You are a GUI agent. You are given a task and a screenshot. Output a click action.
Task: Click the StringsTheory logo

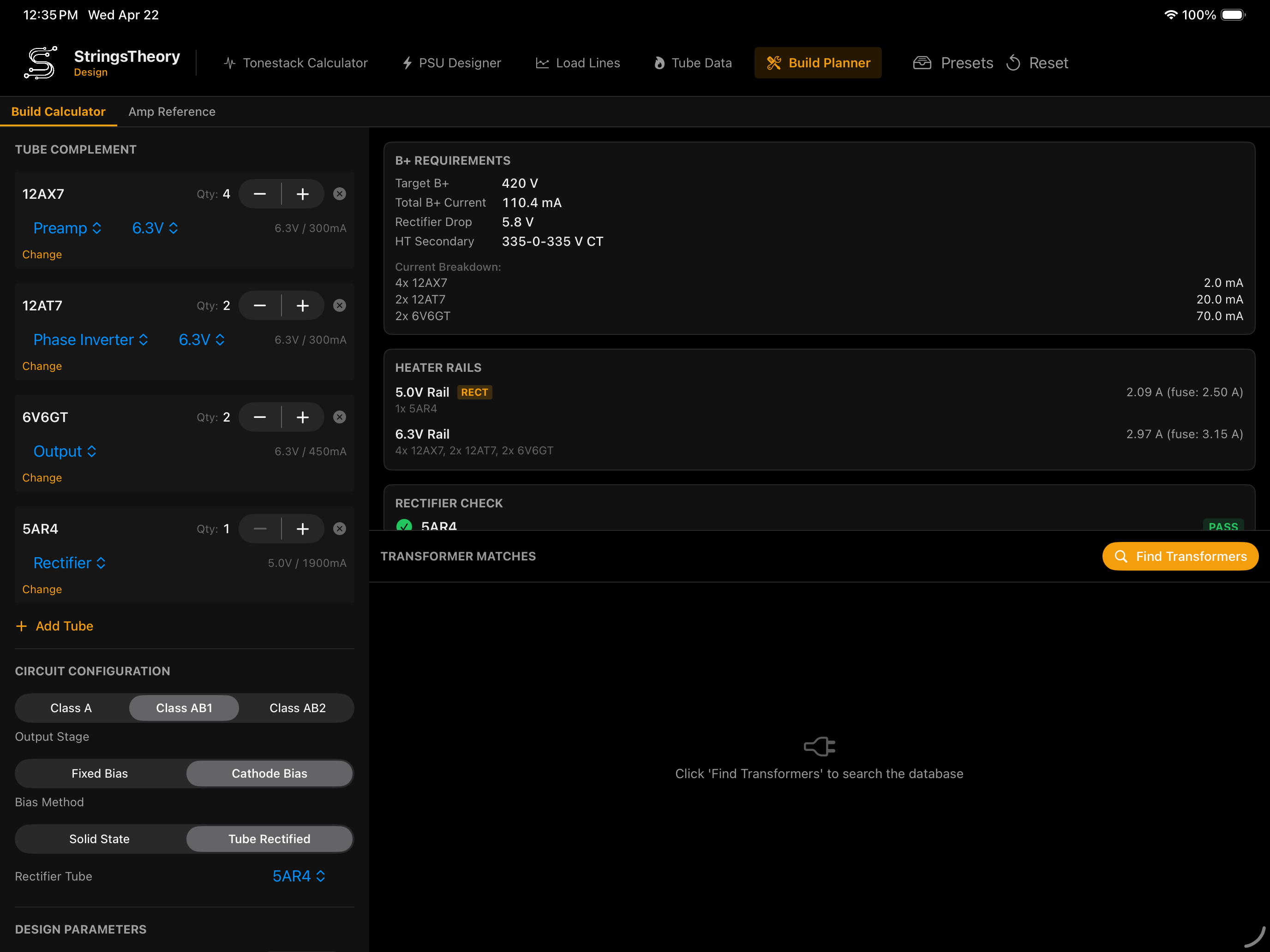[x=40, y=62]
